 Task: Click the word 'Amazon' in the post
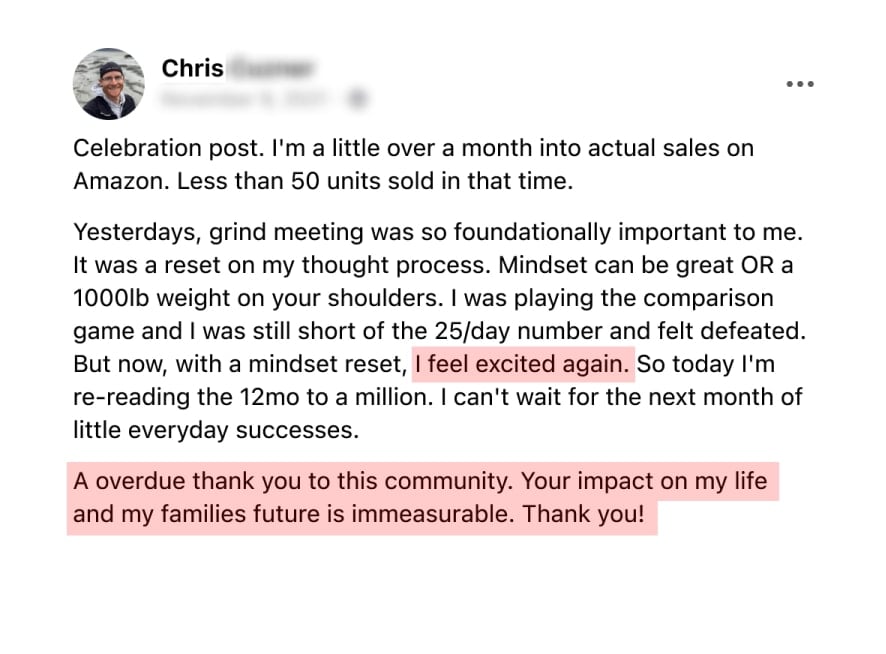(120, 181)
